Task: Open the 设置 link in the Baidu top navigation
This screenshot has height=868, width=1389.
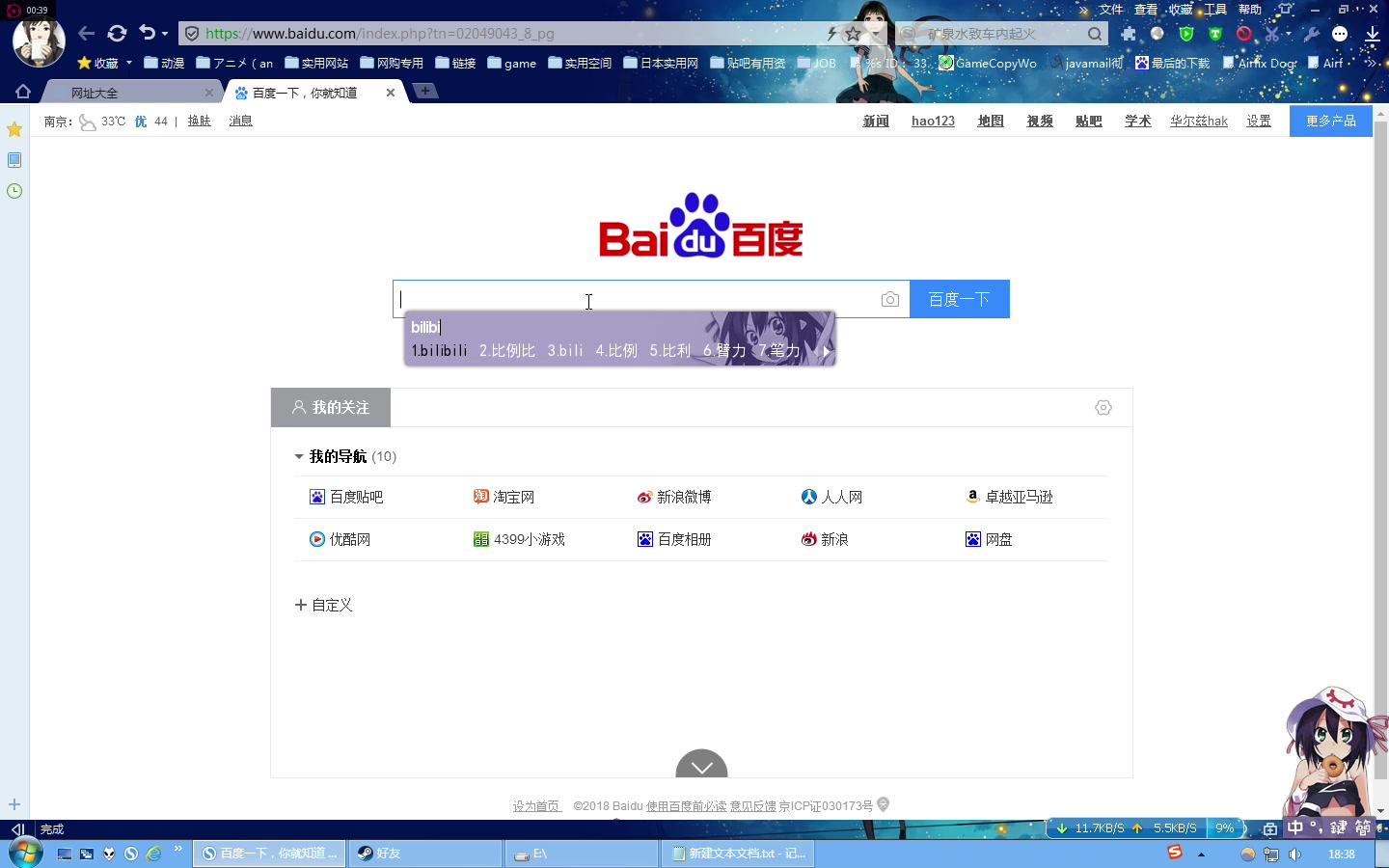Action: click(1259, 121)
